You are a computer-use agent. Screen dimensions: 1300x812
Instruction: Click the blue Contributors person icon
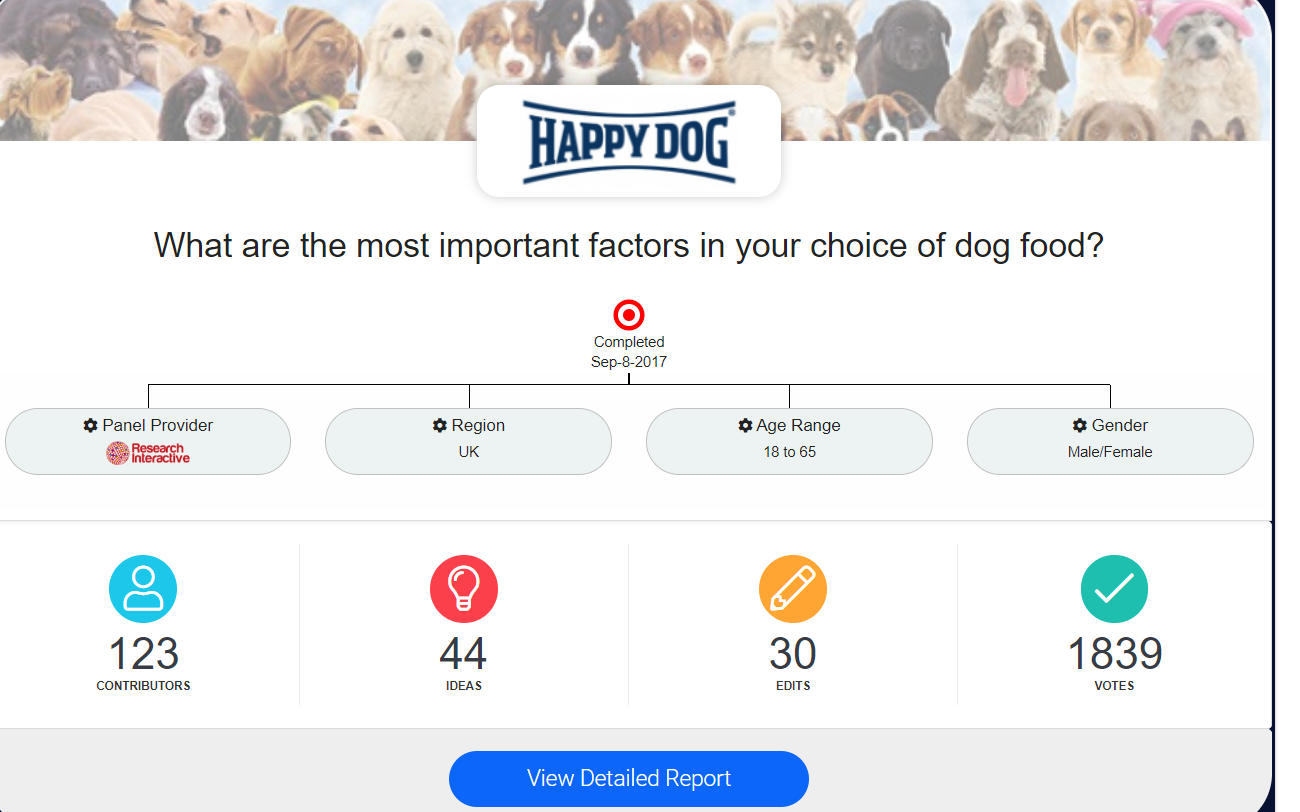click(143, 589)
